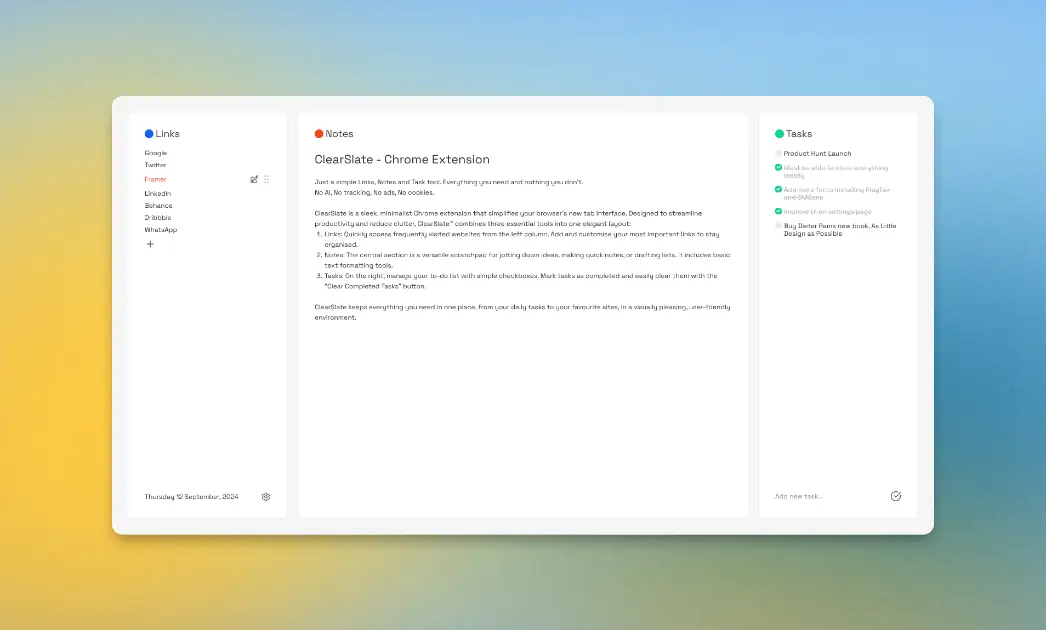The height and width of the screenshot is (630, 1046).
Task: Open the WhatsApp link
Action: (160, 231)
